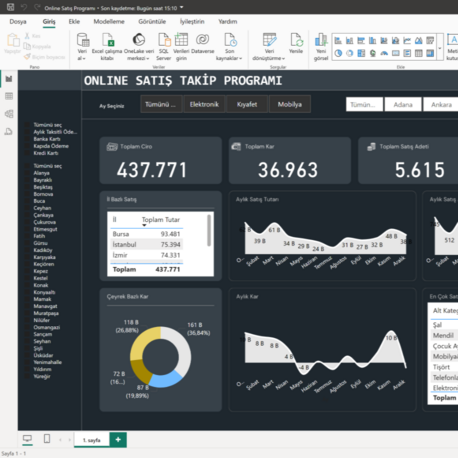Viewport: 458px width, 458px height.
Task: Open the Yardım ribbon tab
Action: (228, 22)
